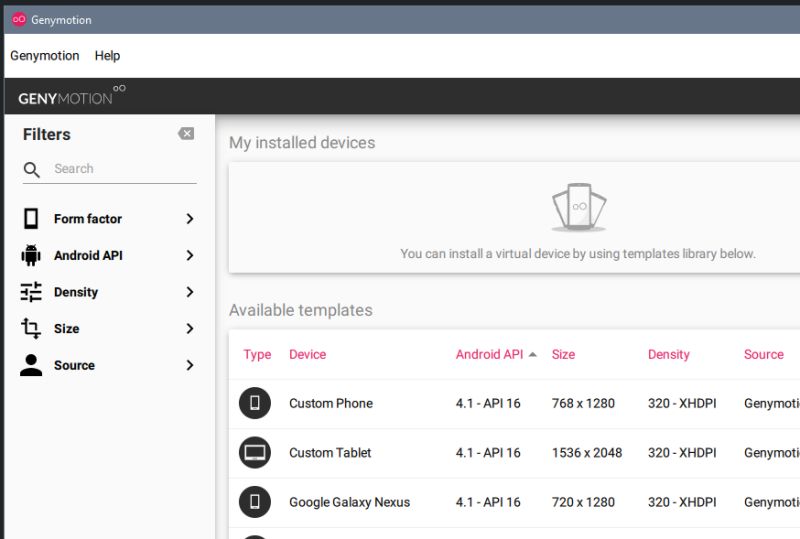800x539 pixels.
Task: Sort templates by Density column
Action: [668, 354]
